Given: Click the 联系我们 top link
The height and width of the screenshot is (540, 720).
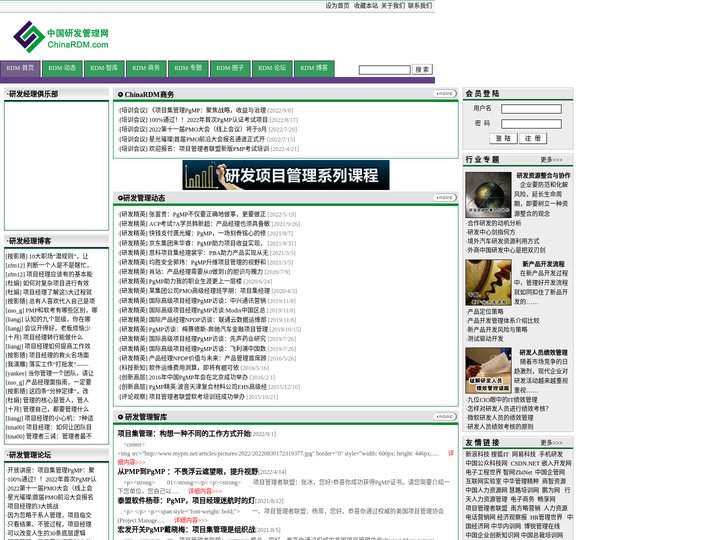Looking at the screenshot, I should pyautogui.click(x=420, y=6).
